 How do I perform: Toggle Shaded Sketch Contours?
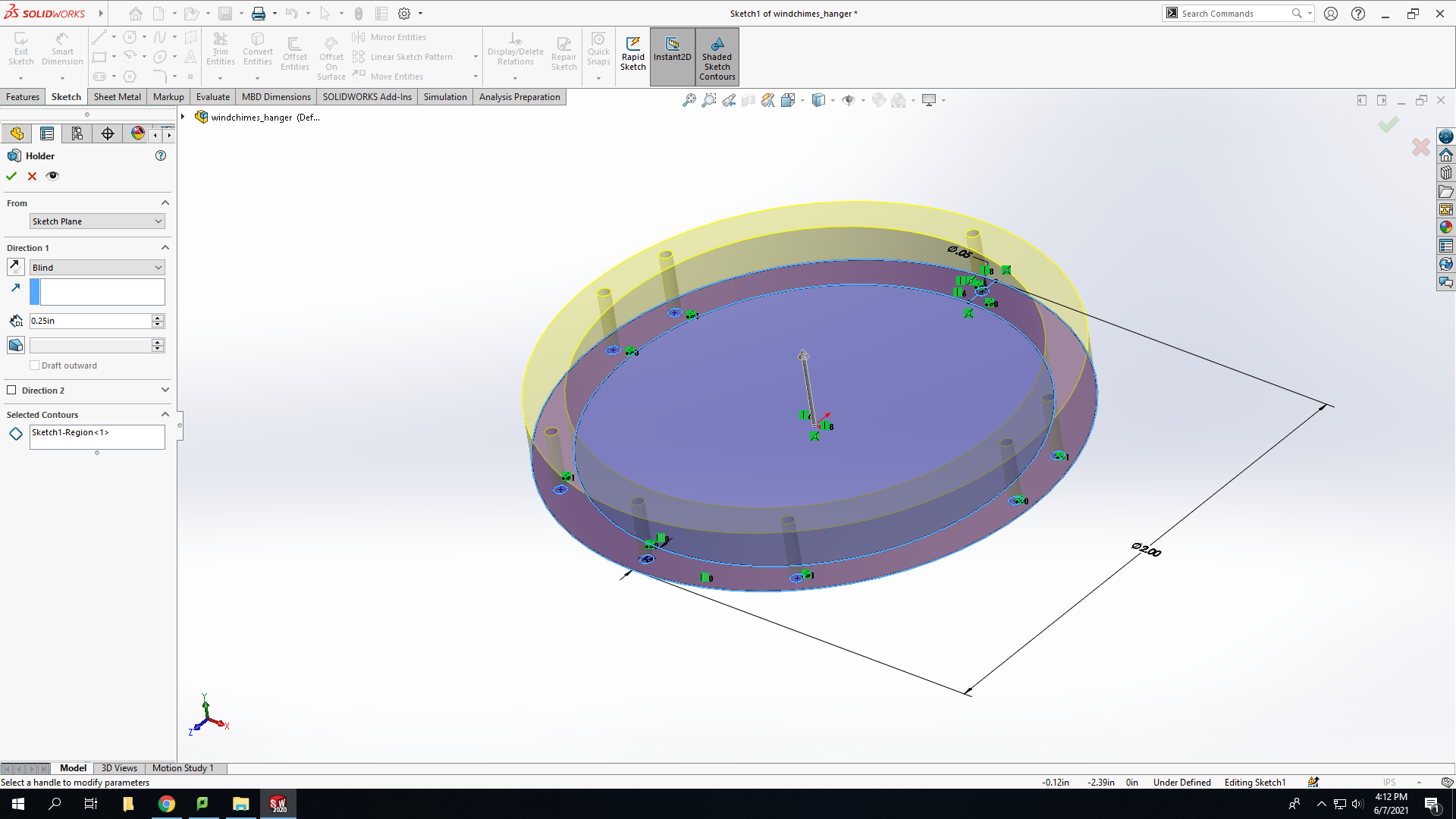point(717,57)
